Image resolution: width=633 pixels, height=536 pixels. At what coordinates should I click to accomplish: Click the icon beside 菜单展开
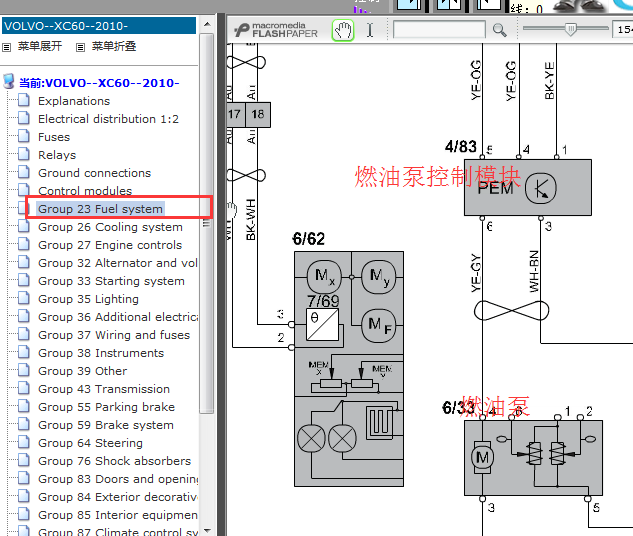coord(6,48)
